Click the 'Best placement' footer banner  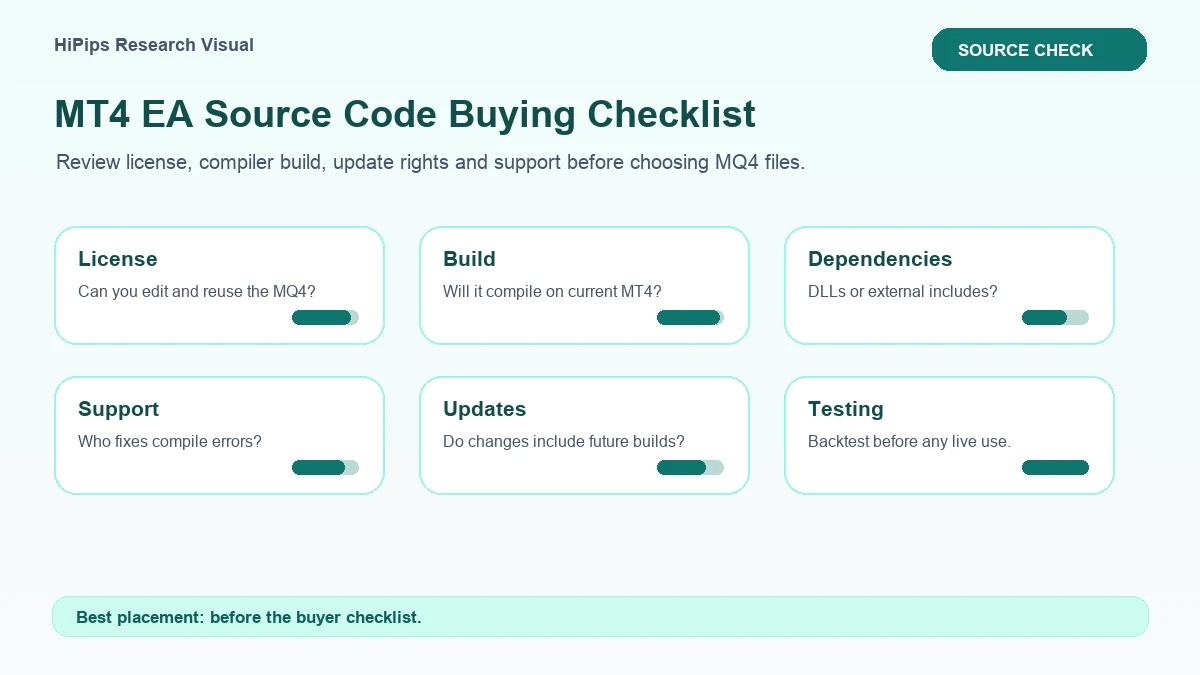pyautogui.click(x=600, y=617)
